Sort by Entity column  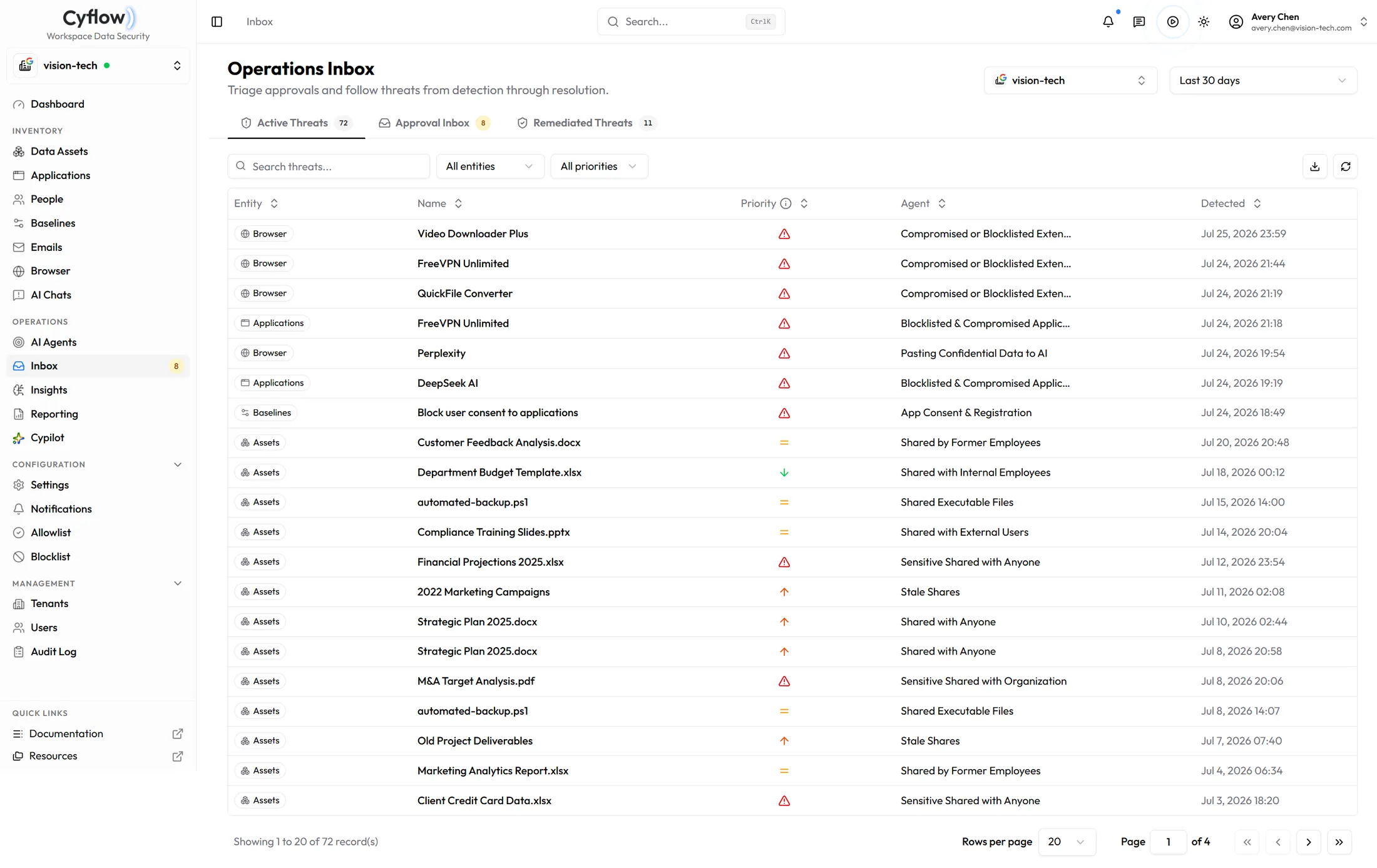(x=255, y=203)
